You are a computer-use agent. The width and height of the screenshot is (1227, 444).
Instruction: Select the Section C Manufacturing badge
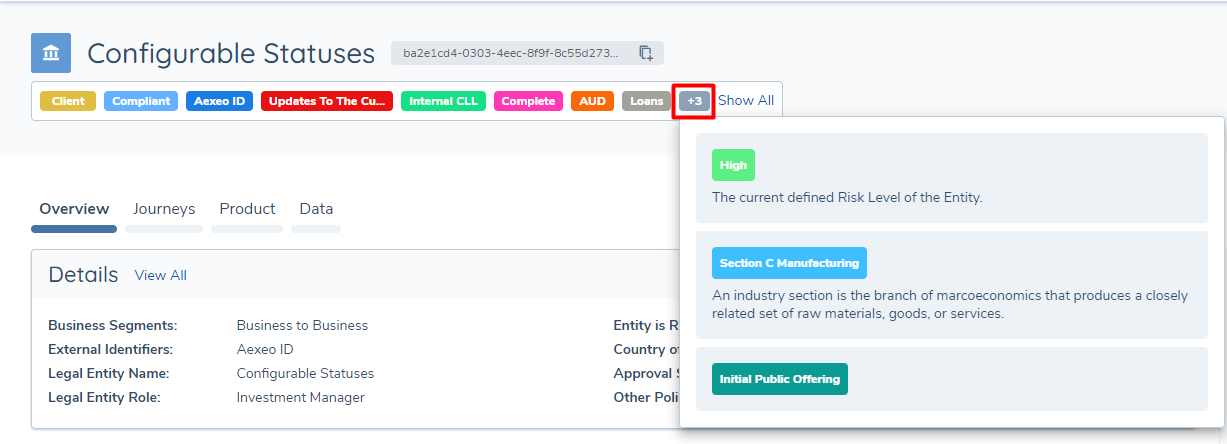click(x=789, y=263)
